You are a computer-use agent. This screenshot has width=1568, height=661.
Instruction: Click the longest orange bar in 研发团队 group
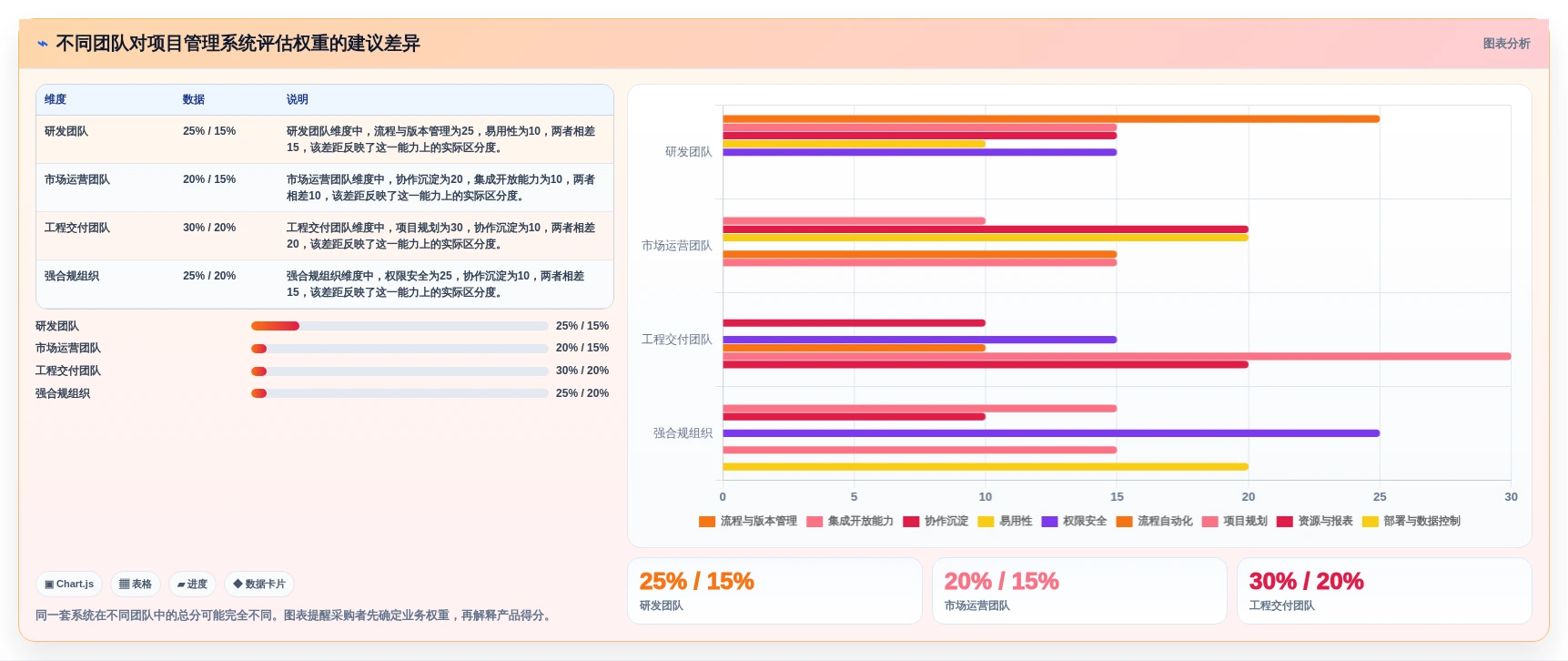tap(1051, 118)
